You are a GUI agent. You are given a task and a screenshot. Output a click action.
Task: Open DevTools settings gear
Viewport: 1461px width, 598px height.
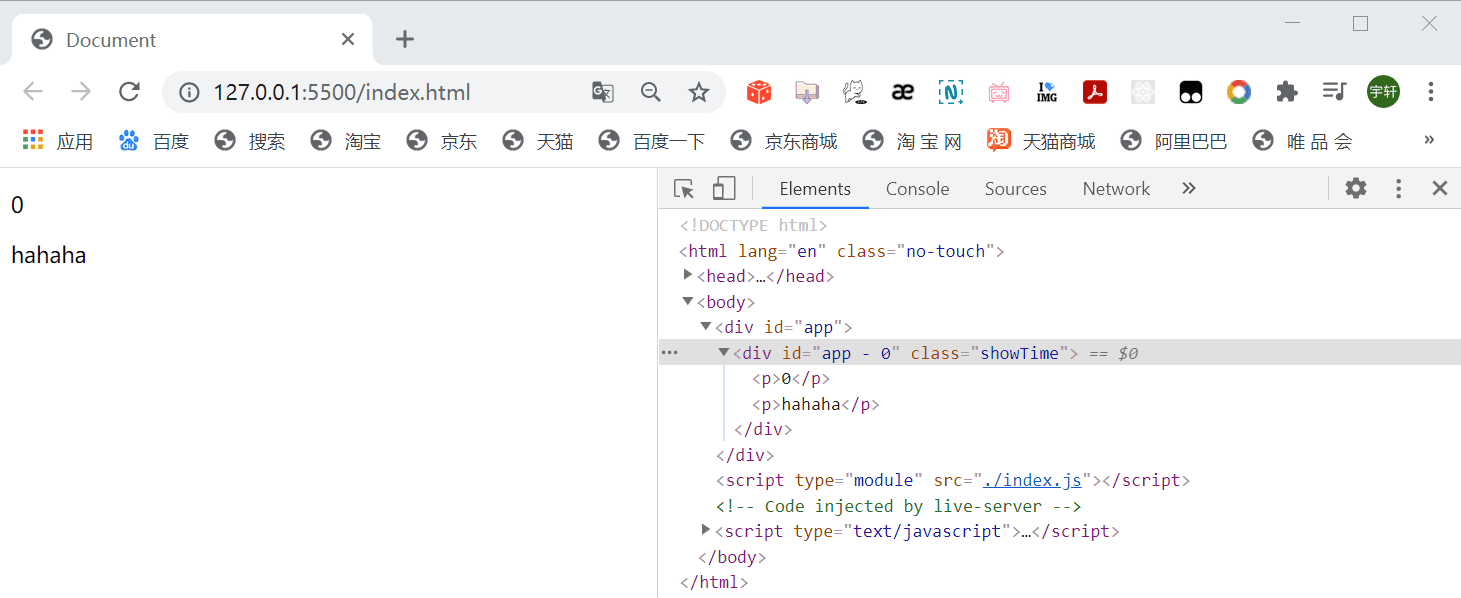(1356, 188)
